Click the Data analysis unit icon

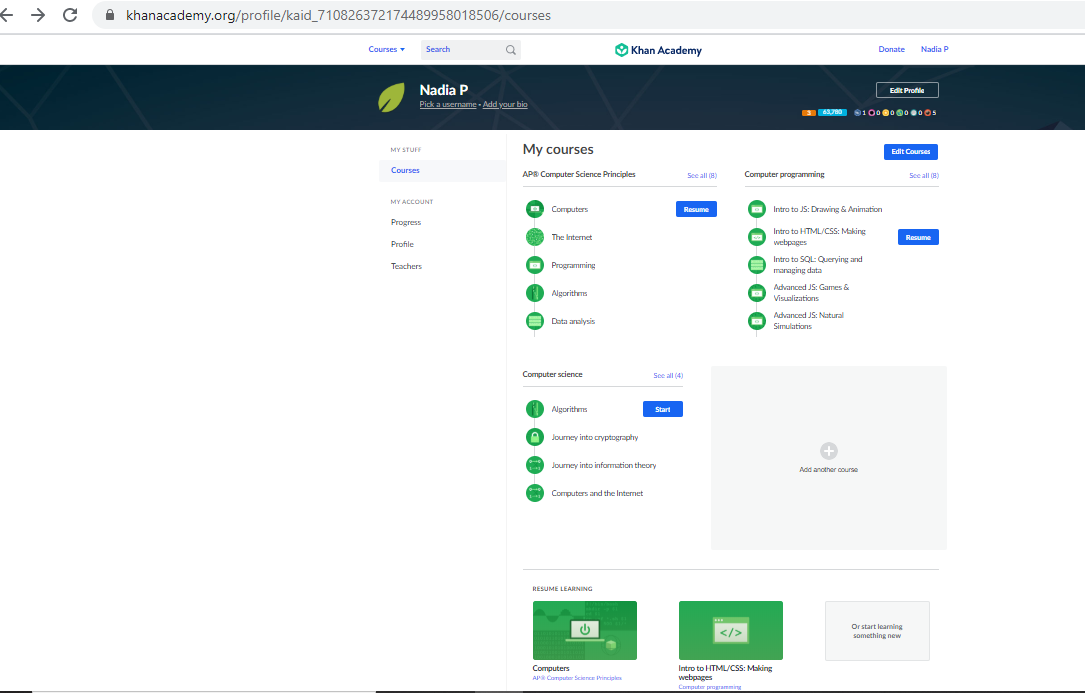coord(535,321)
